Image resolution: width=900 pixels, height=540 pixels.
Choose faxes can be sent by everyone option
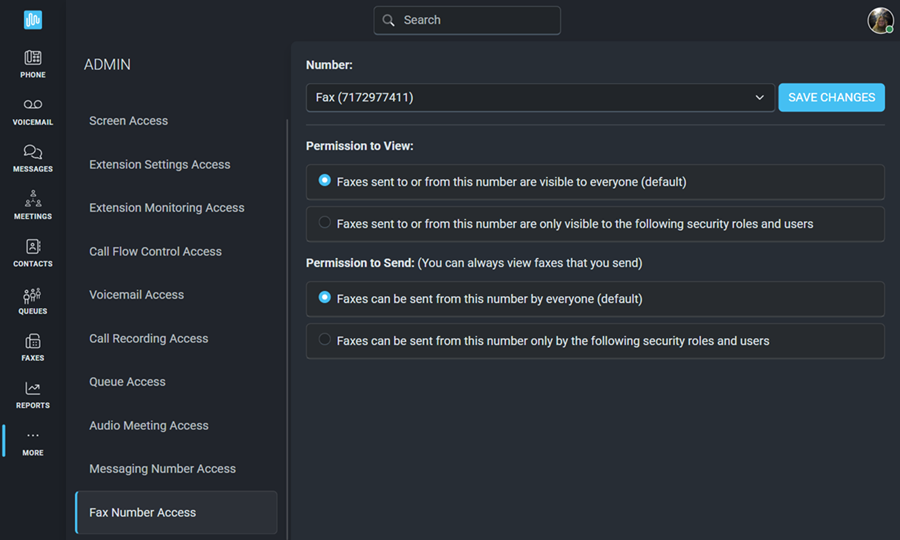(324, 298)
